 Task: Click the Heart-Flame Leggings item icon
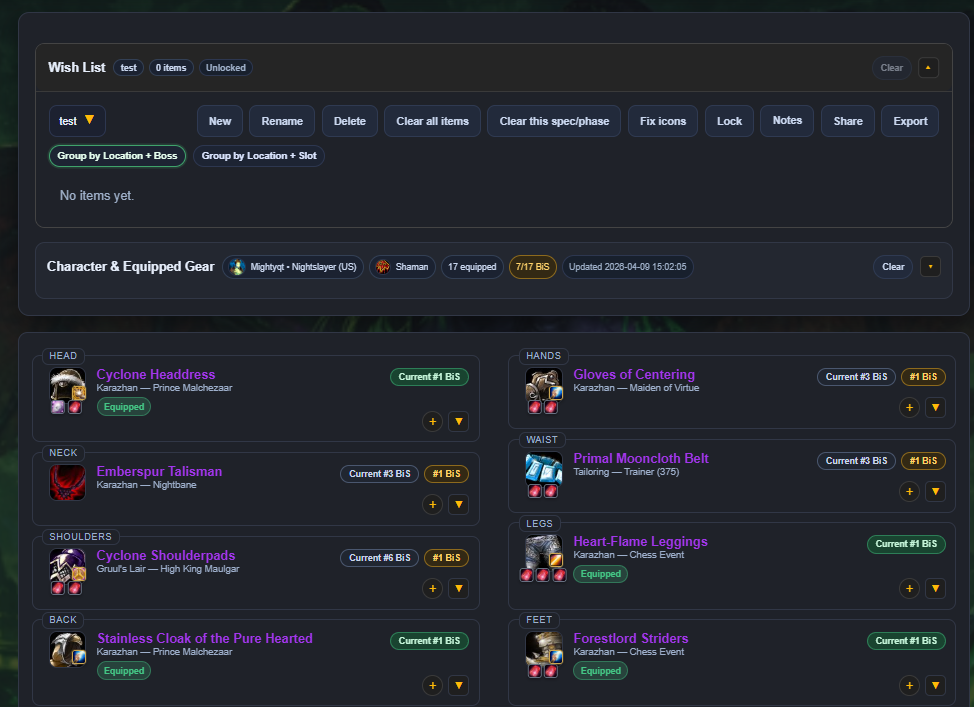point(543,551)
